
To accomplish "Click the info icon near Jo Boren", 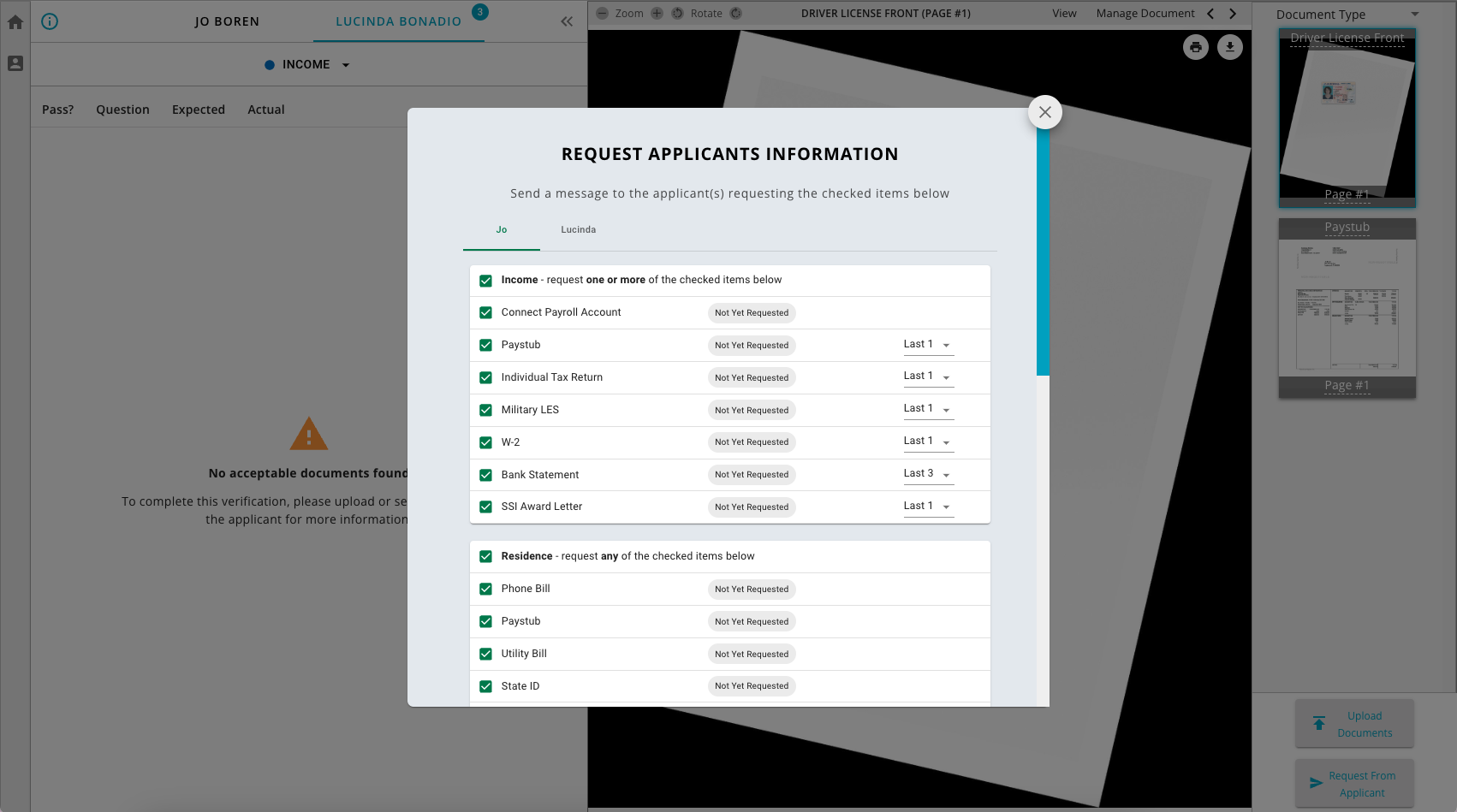I will [50, 21].
